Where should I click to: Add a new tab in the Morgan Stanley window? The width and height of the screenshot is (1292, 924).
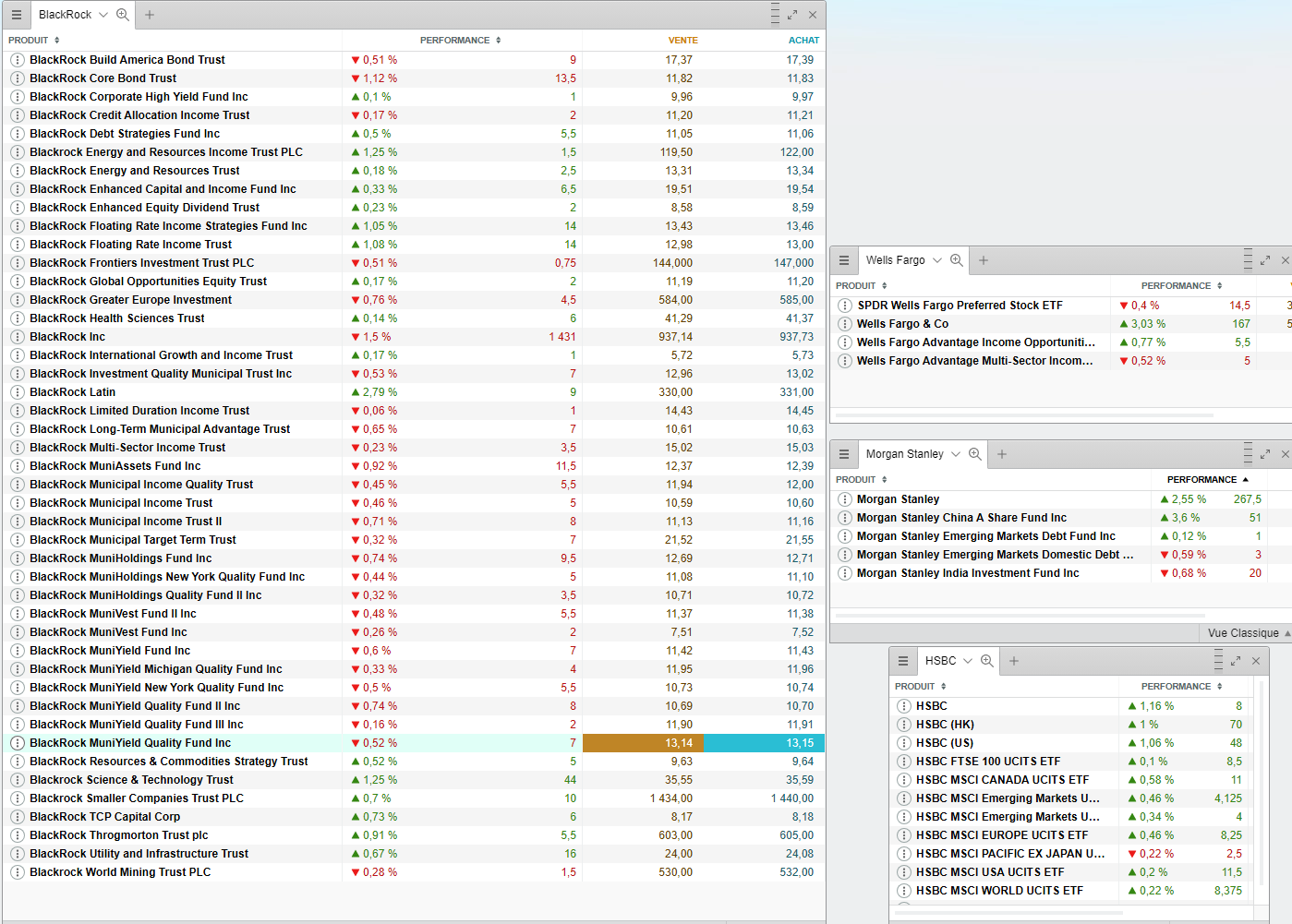tap(1002, 454)
